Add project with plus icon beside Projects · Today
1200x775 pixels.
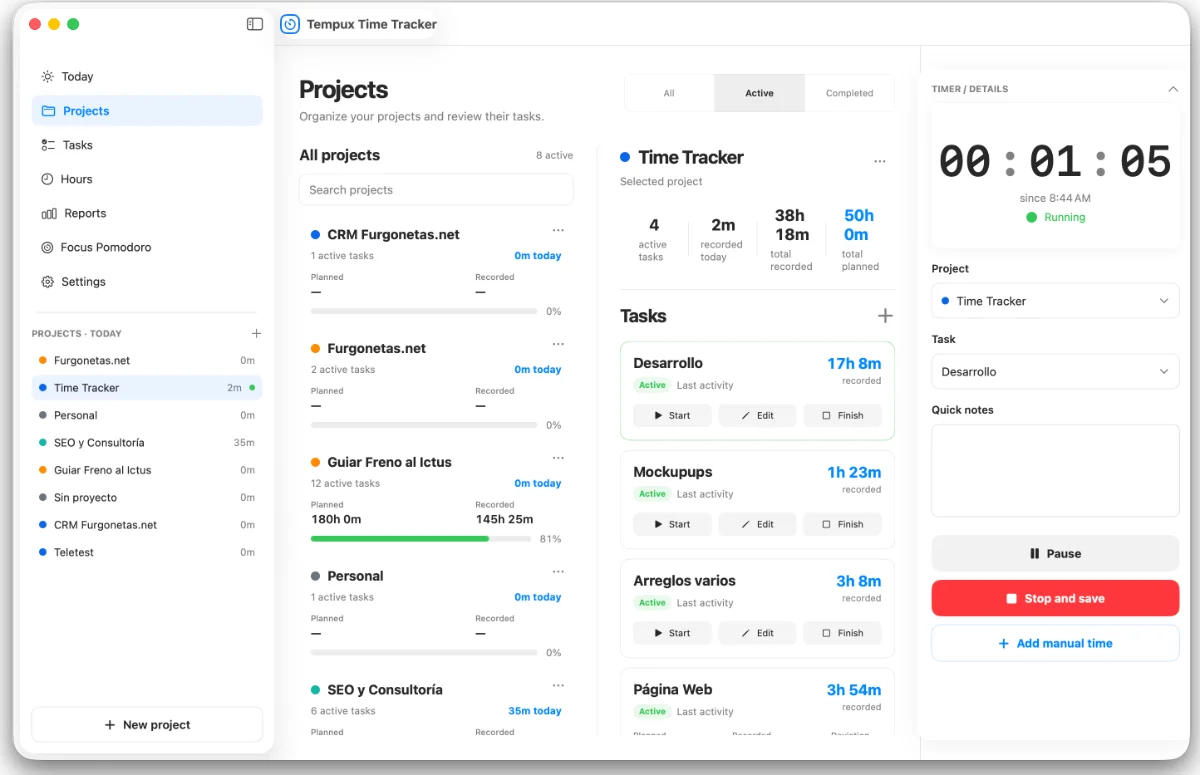256,333
